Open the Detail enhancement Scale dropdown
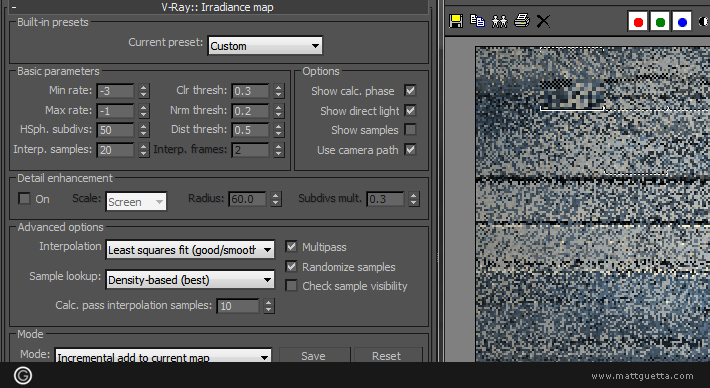Viewport: 710px width, 388px height. (136, 202)
